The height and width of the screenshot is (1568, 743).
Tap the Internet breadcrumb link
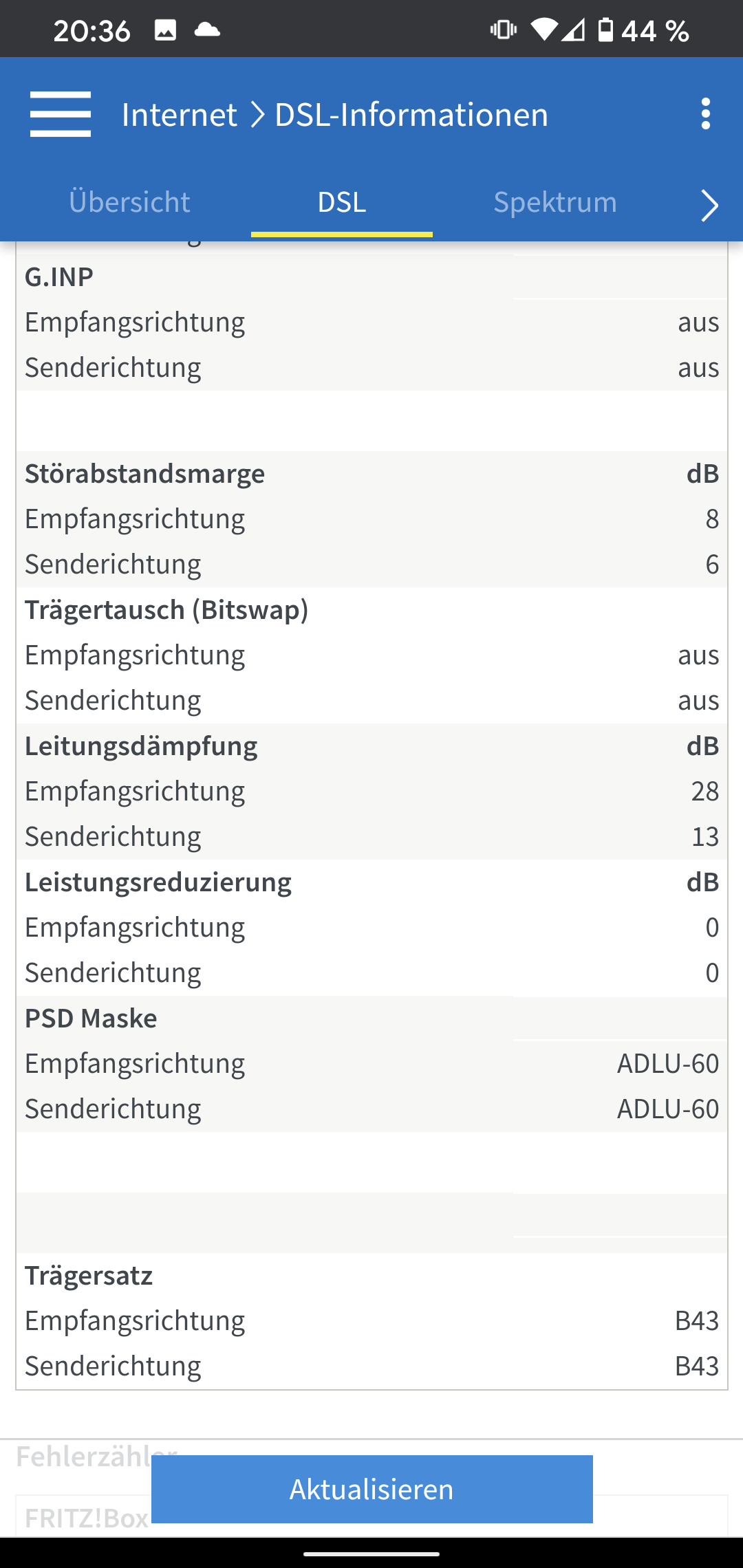tap(180, 114)
